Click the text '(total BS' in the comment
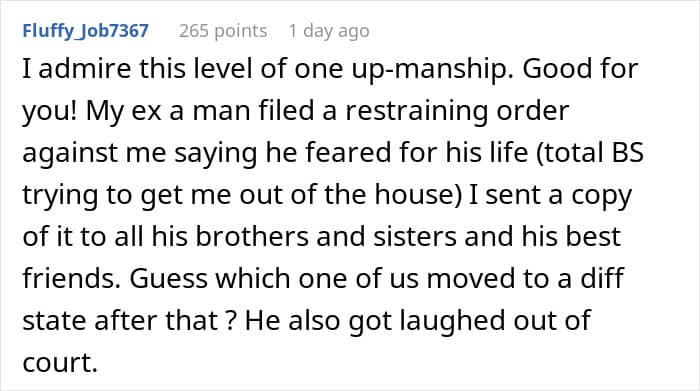 (590, 153)
